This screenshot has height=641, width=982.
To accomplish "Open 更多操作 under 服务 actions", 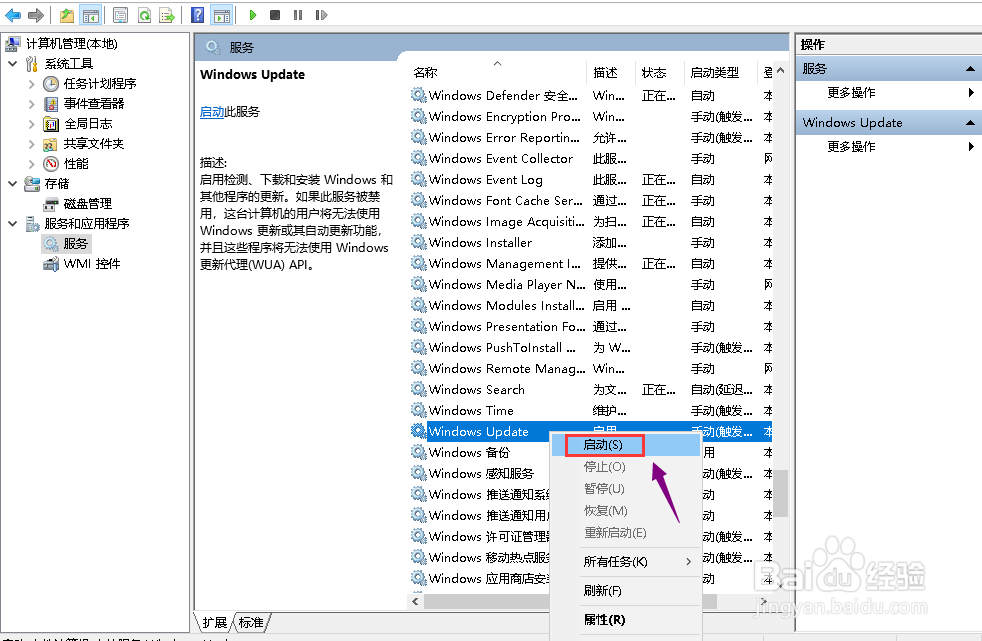I will [851, 93].
